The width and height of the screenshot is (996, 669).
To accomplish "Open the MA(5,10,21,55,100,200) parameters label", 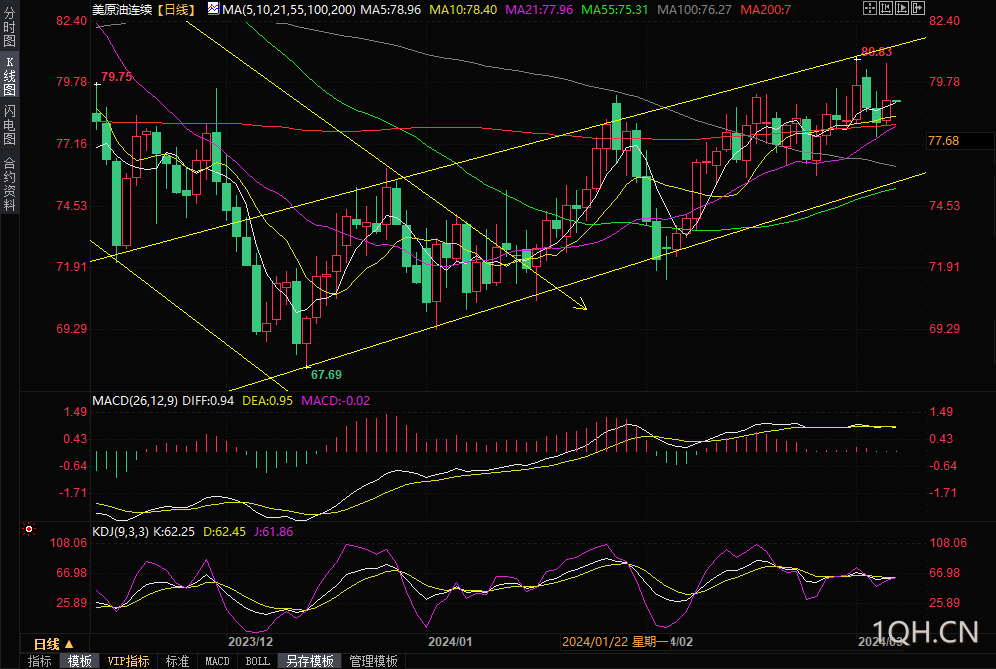I will click(x=288, y=10).
